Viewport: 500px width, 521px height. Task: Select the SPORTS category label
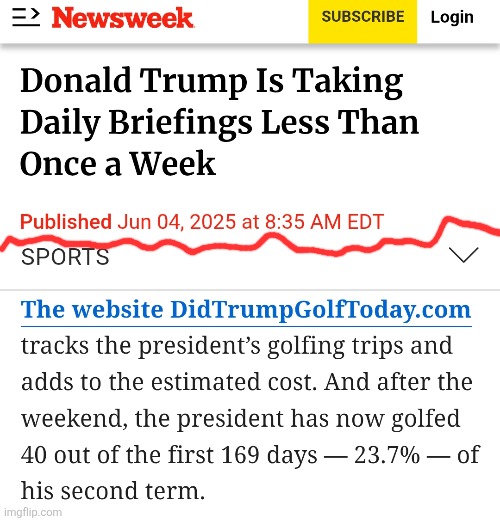point(65,257)
